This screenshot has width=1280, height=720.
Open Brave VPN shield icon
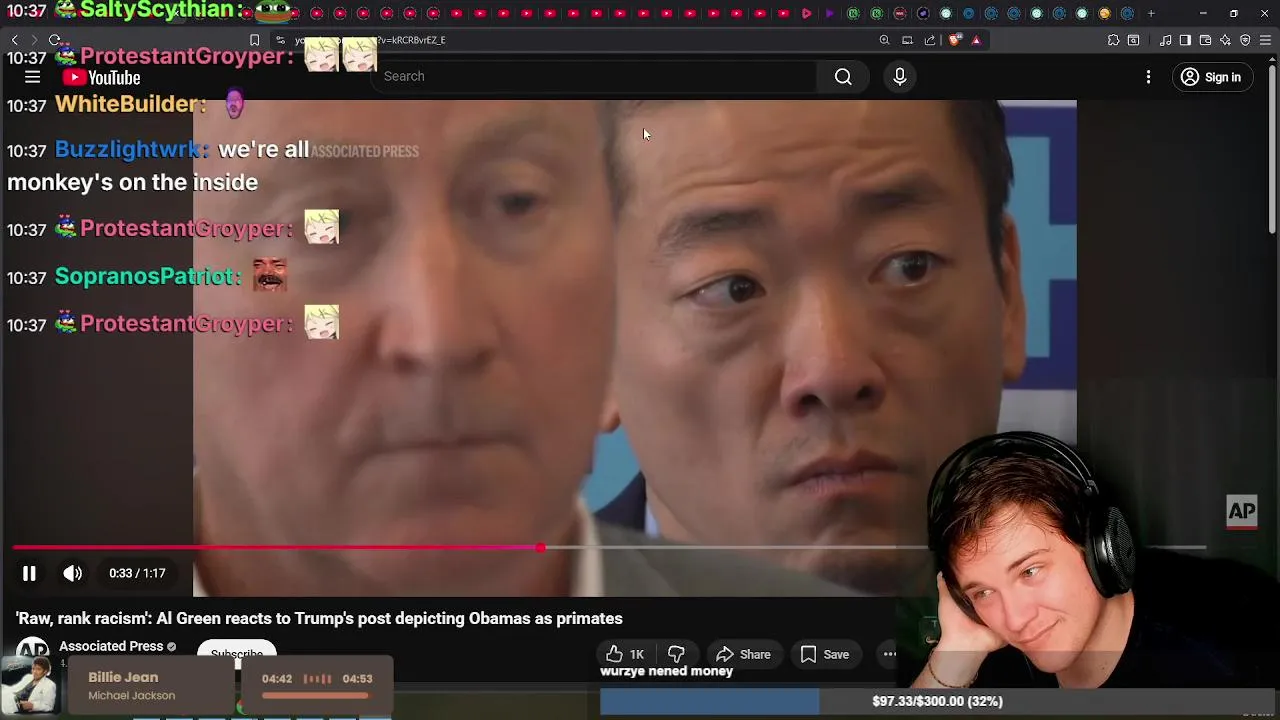click(x=1245, y=40)
